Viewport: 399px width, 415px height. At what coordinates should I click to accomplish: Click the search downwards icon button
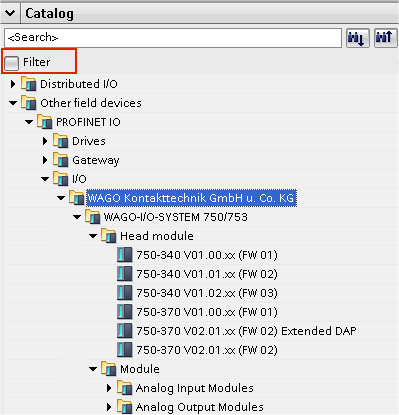coord(358,38)
